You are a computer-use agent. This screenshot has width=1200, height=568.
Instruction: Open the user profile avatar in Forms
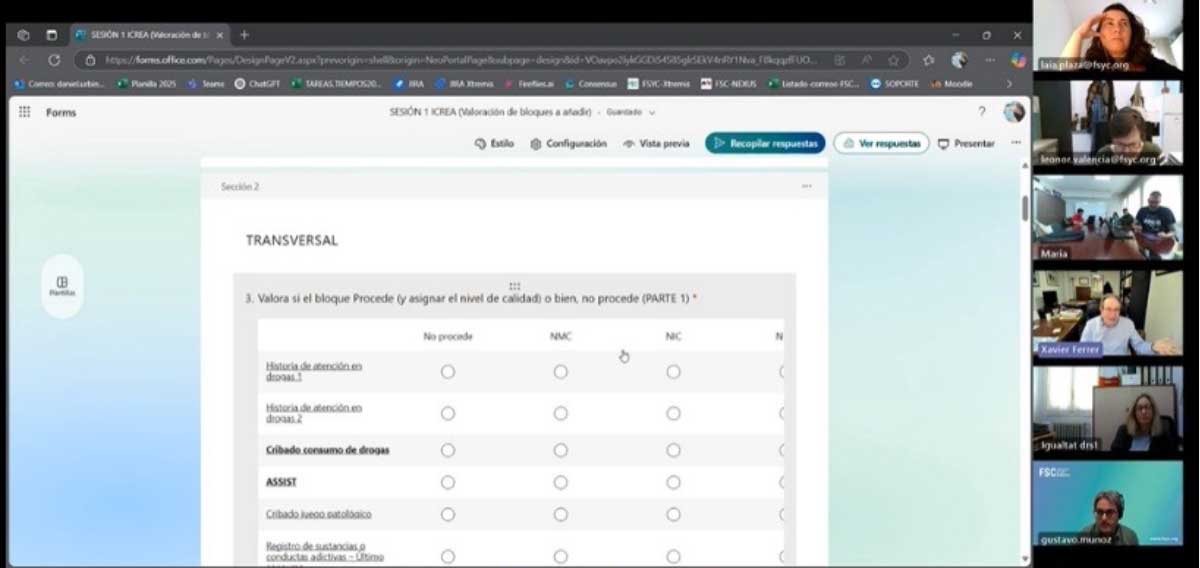[1014, 111]
